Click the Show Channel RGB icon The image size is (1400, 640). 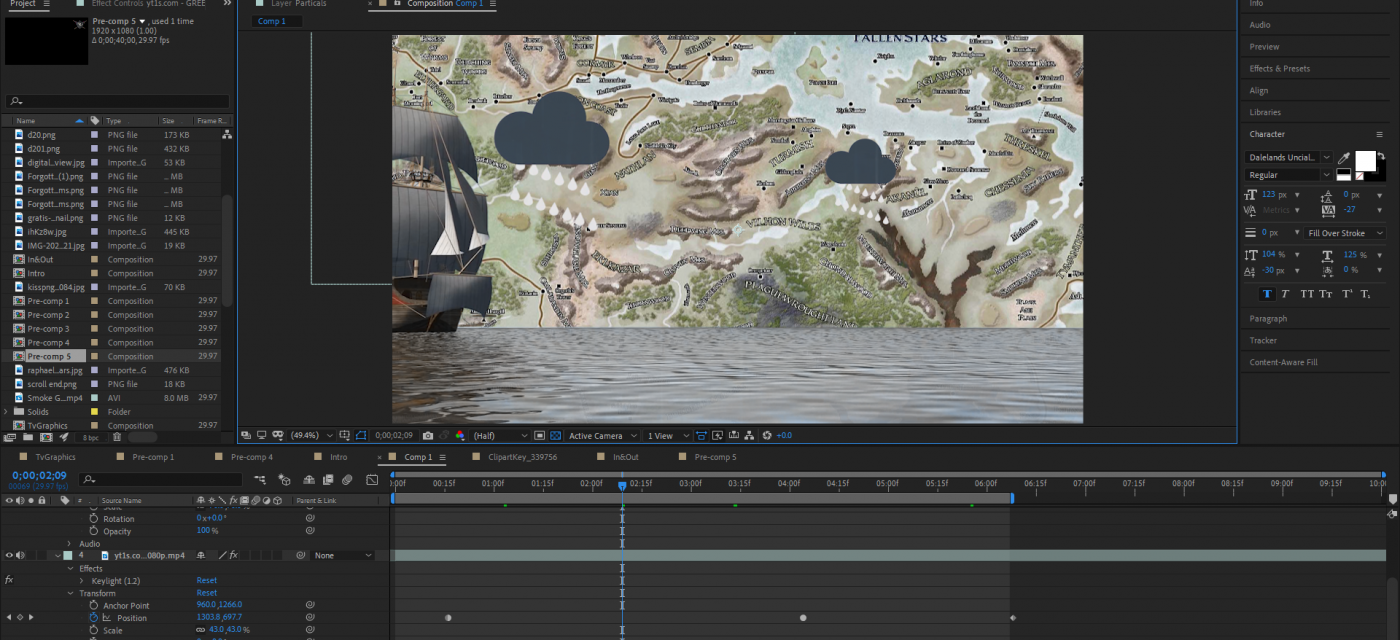coord(459,436)
